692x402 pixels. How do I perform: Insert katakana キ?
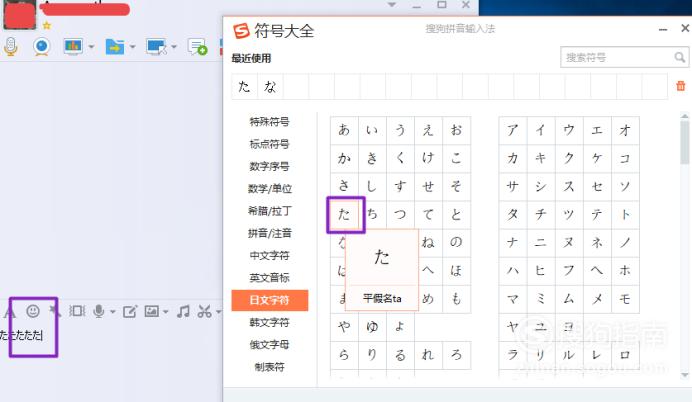tap(541, 158)
